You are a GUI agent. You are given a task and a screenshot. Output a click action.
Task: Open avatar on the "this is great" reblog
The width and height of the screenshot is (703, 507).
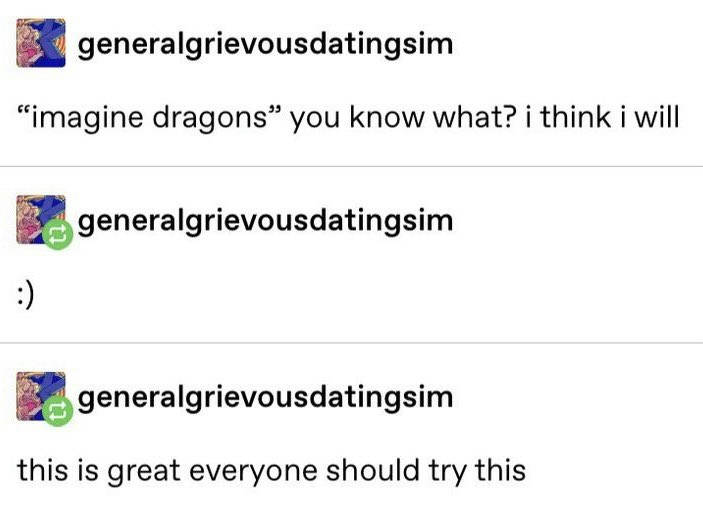41,396
